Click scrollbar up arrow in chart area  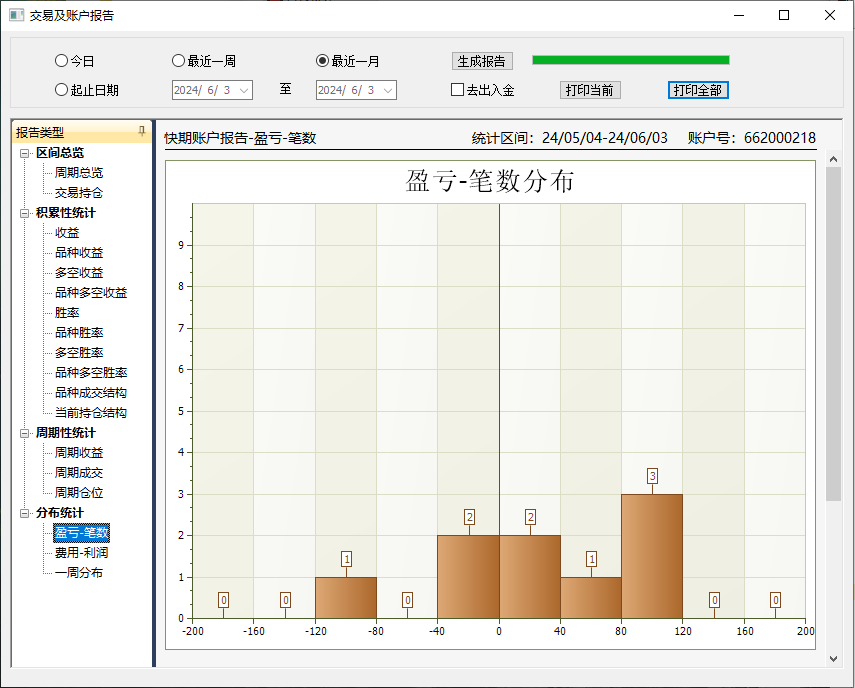click(834, 157)
